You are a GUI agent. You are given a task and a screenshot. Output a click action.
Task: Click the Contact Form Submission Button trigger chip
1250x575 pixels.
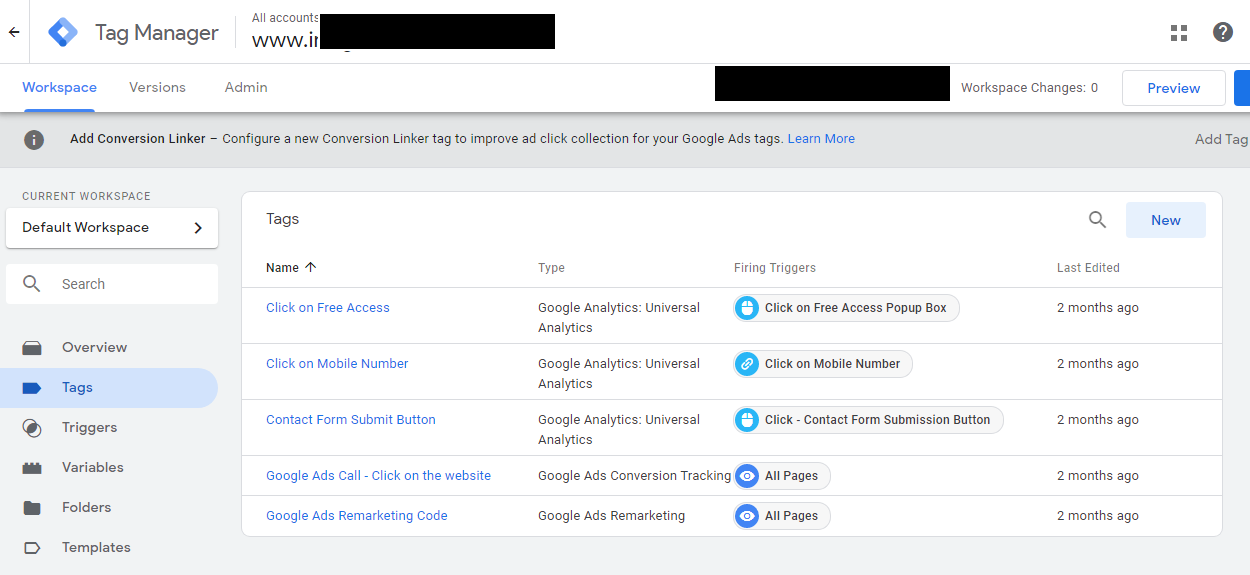click(x=868, y=420)
